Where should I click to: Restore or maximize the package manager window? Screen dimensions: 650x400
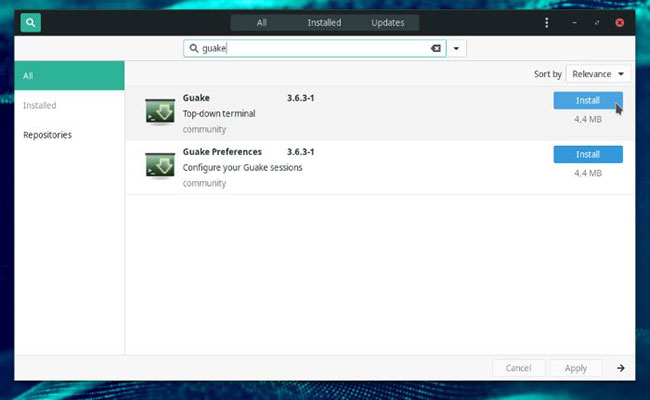pos(597,23)
